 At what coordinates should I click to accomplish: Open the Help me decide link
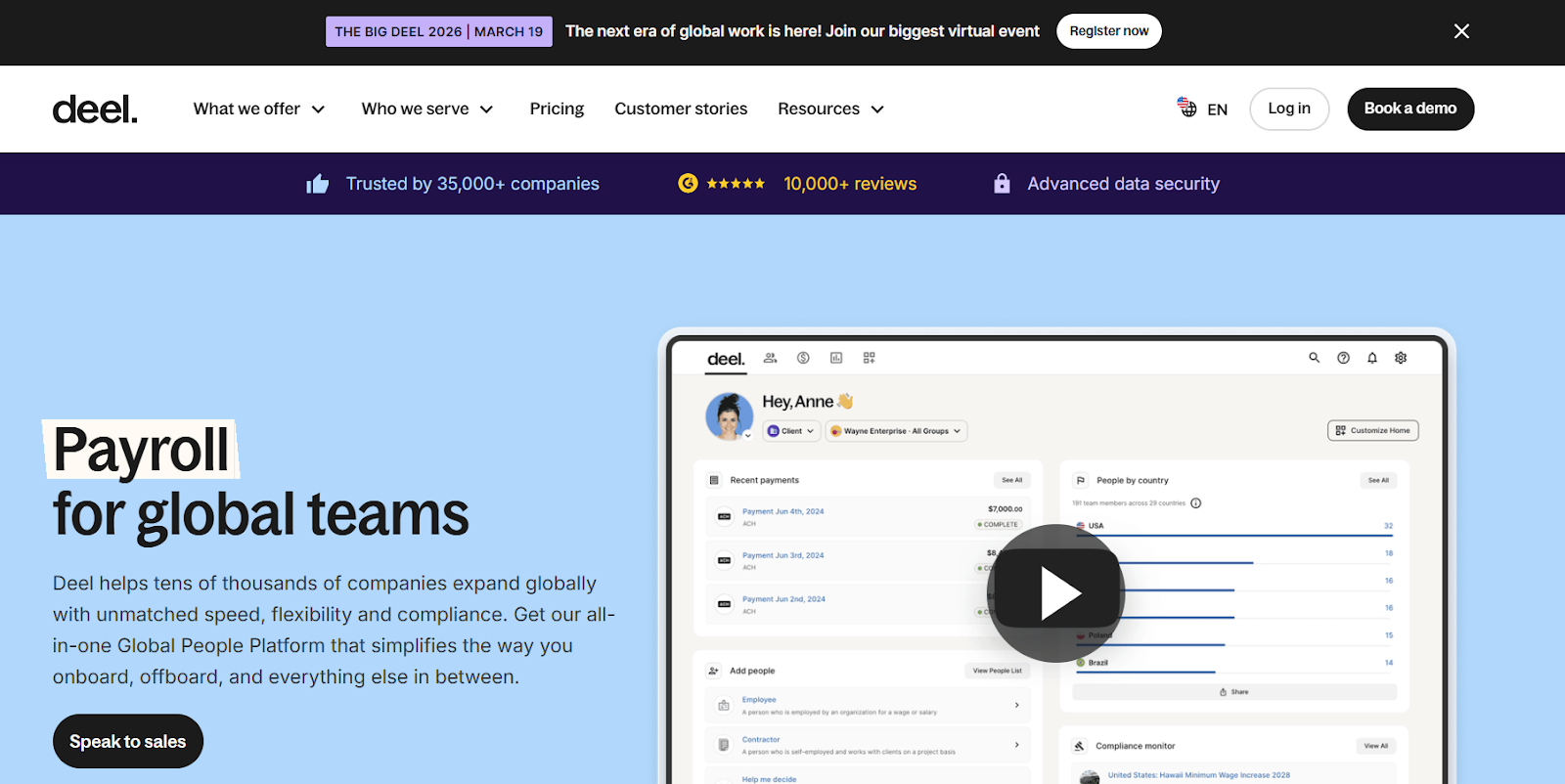pos(769,779)
